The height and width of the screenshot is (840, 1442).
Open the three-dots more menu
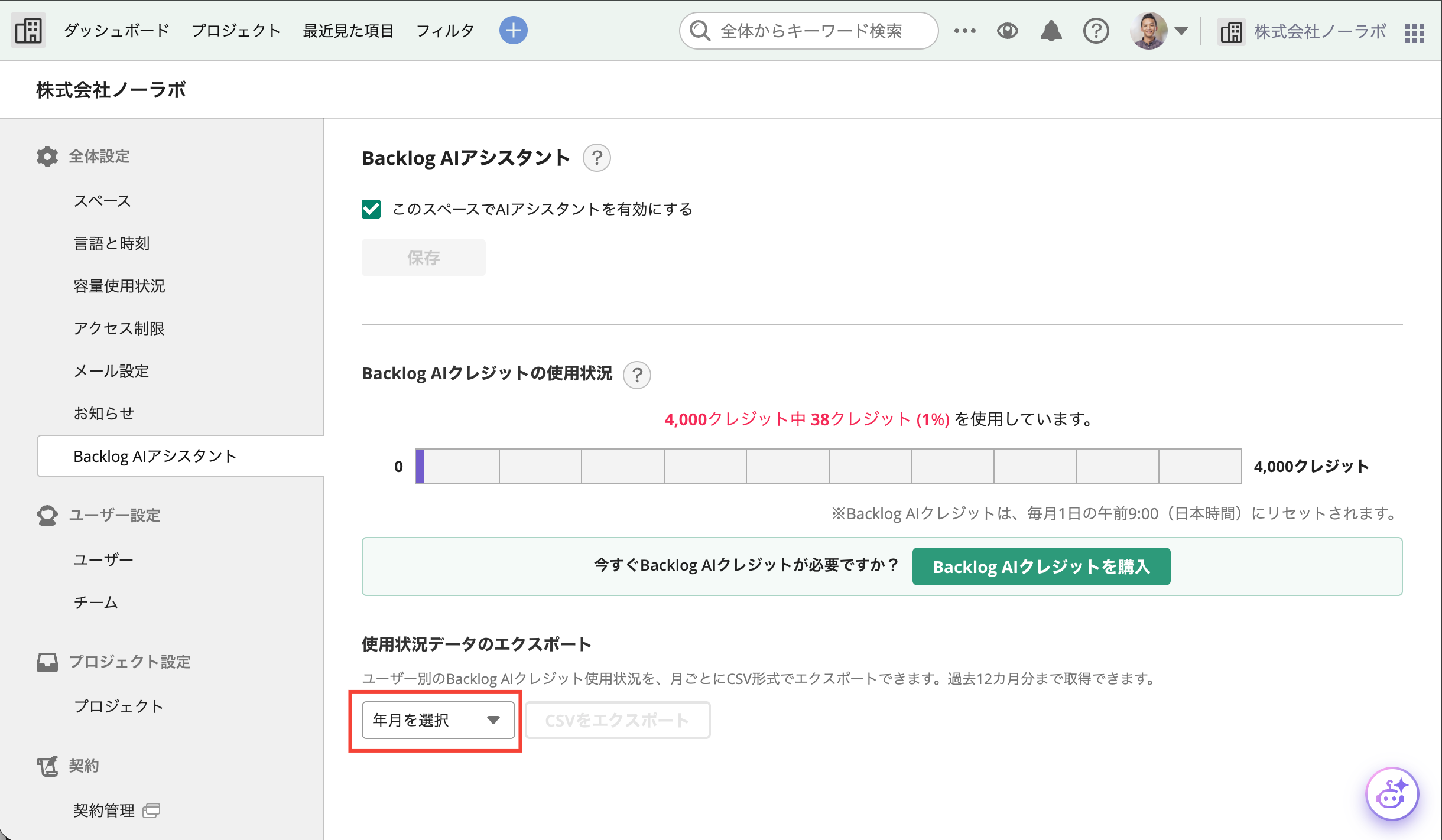(x=964, y=31)
